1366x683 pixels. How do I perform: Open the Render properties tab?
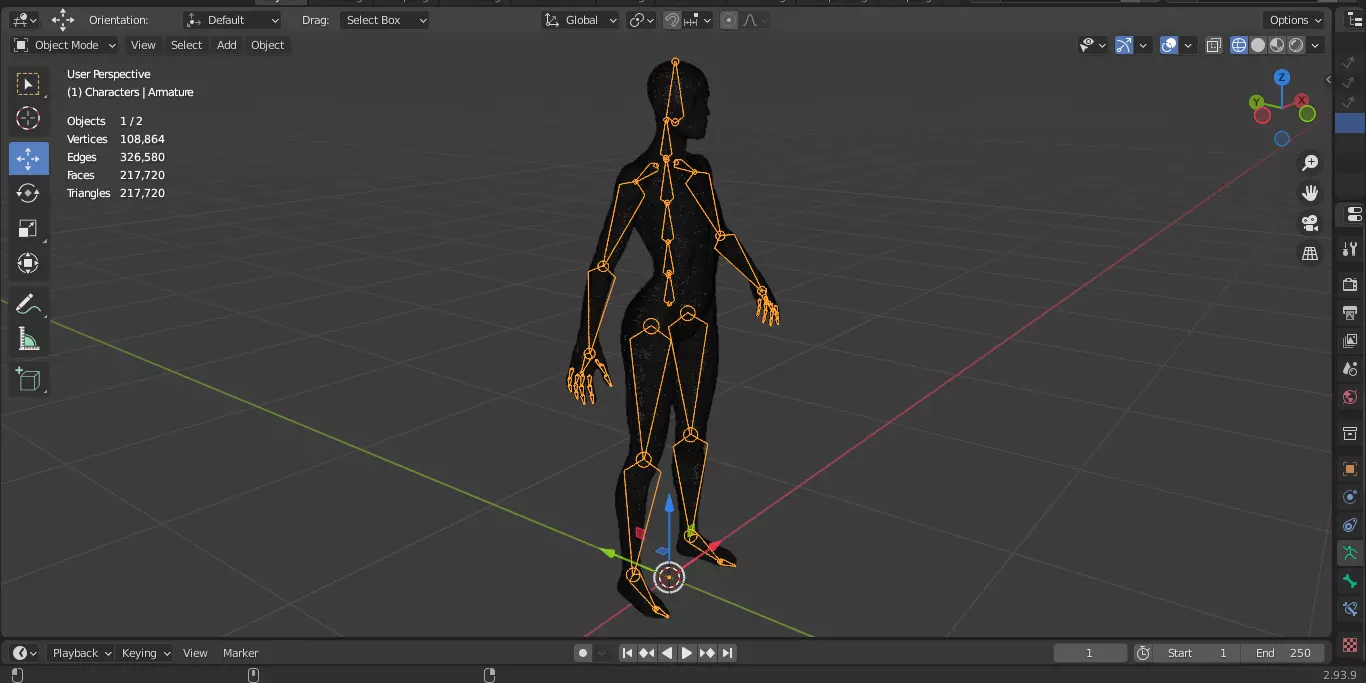(1350, 285)
